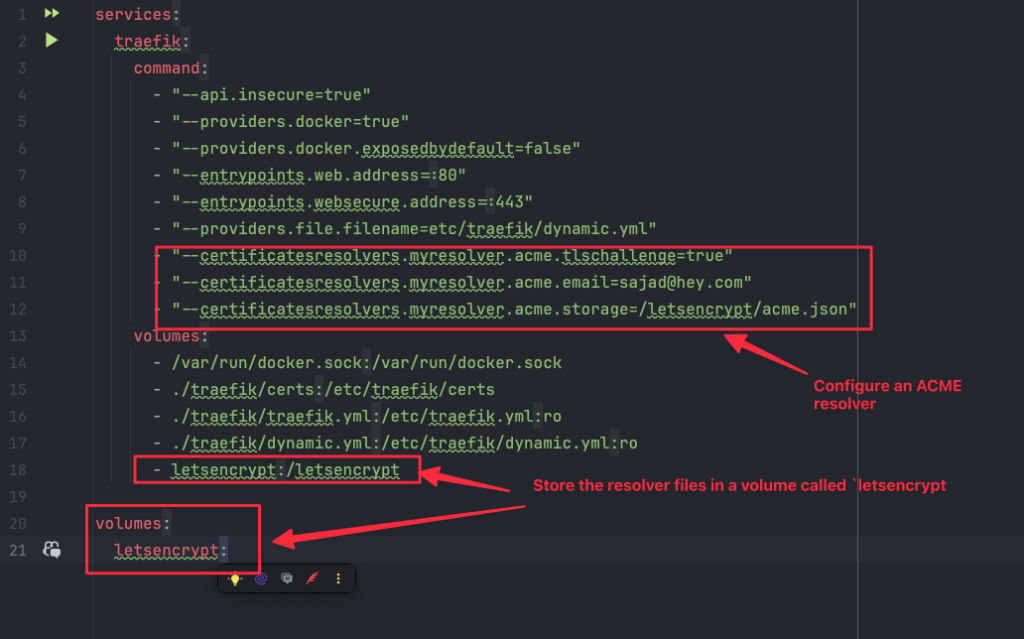Click the web.address=:80 entrypoint line

319,175
